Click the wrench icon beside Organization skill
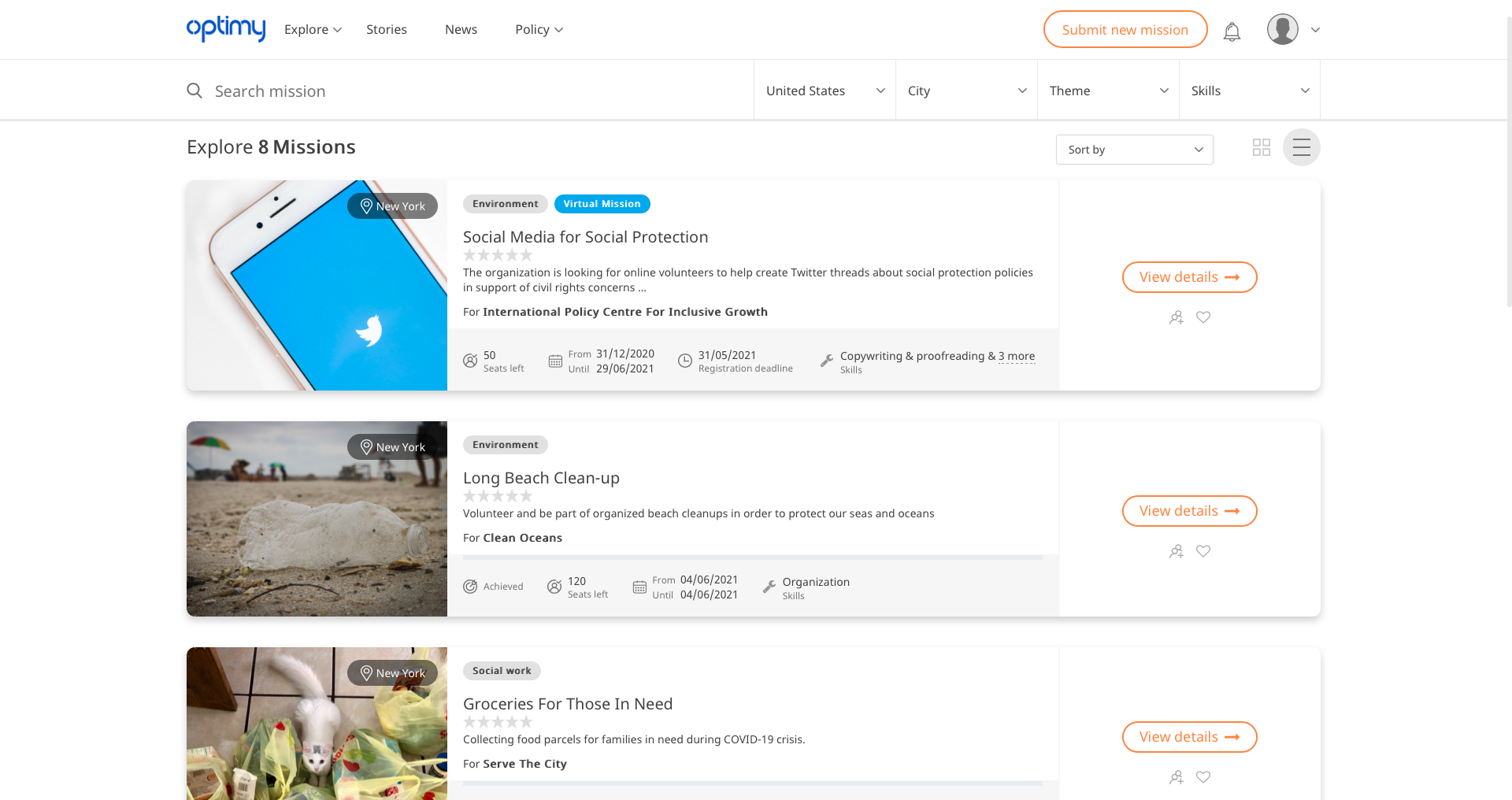 (769, 587)
